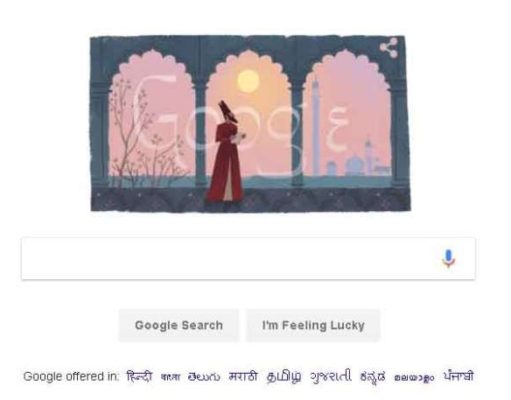The image size is (511, 400).
Task: Switch Google to the Bengali language link
Action: coord(170,377)
